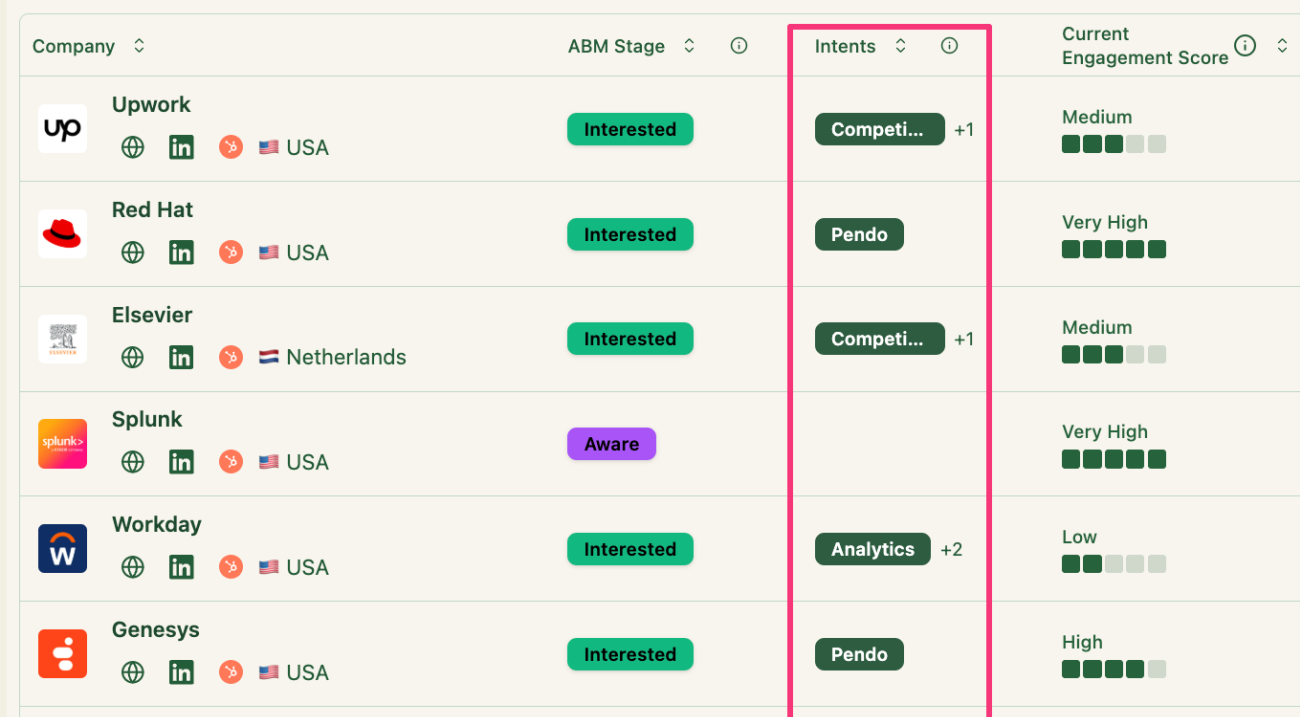This screenshot has width=1300, height=717.
Task: Click the Upwork company name
Action: pyautogui.click(x=151, y=105)
